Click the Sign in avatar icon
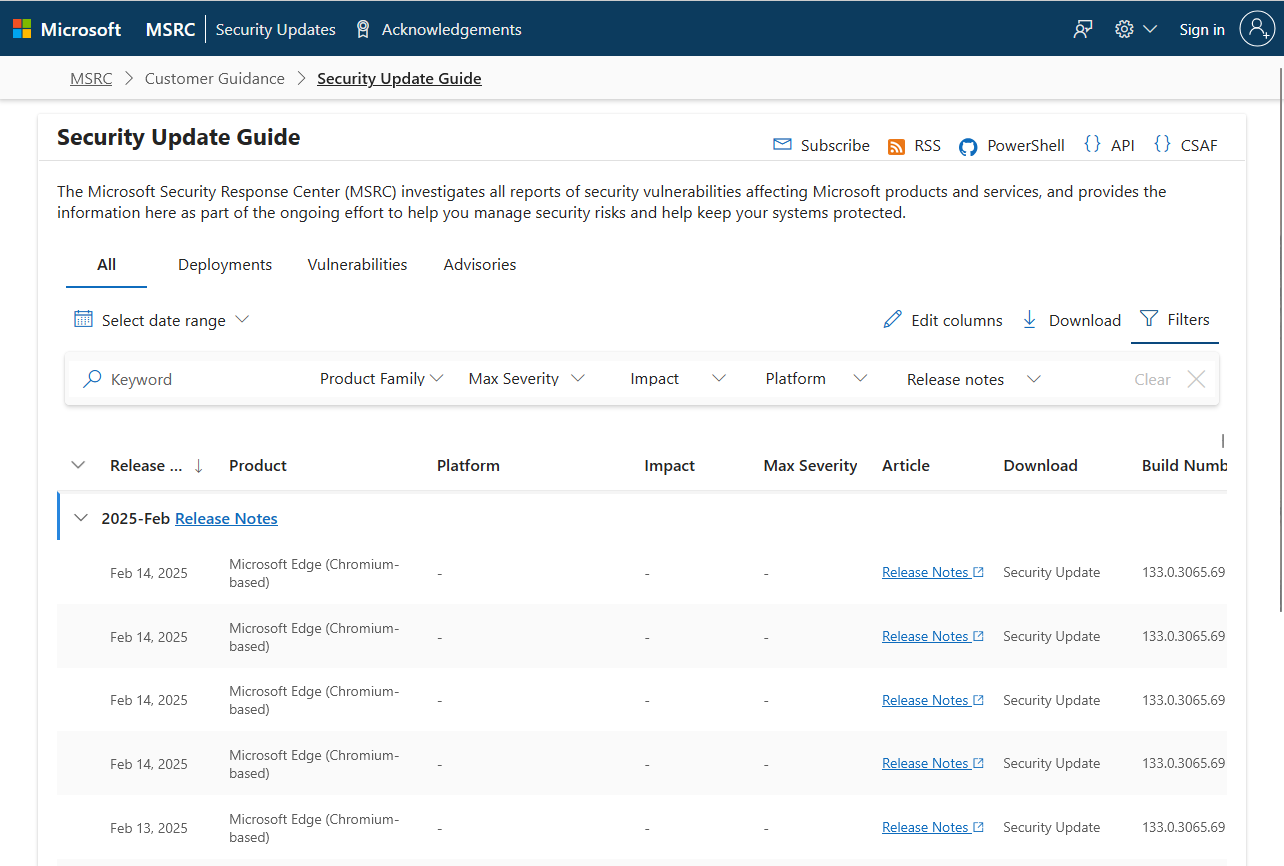 [x=1257, y=29]
